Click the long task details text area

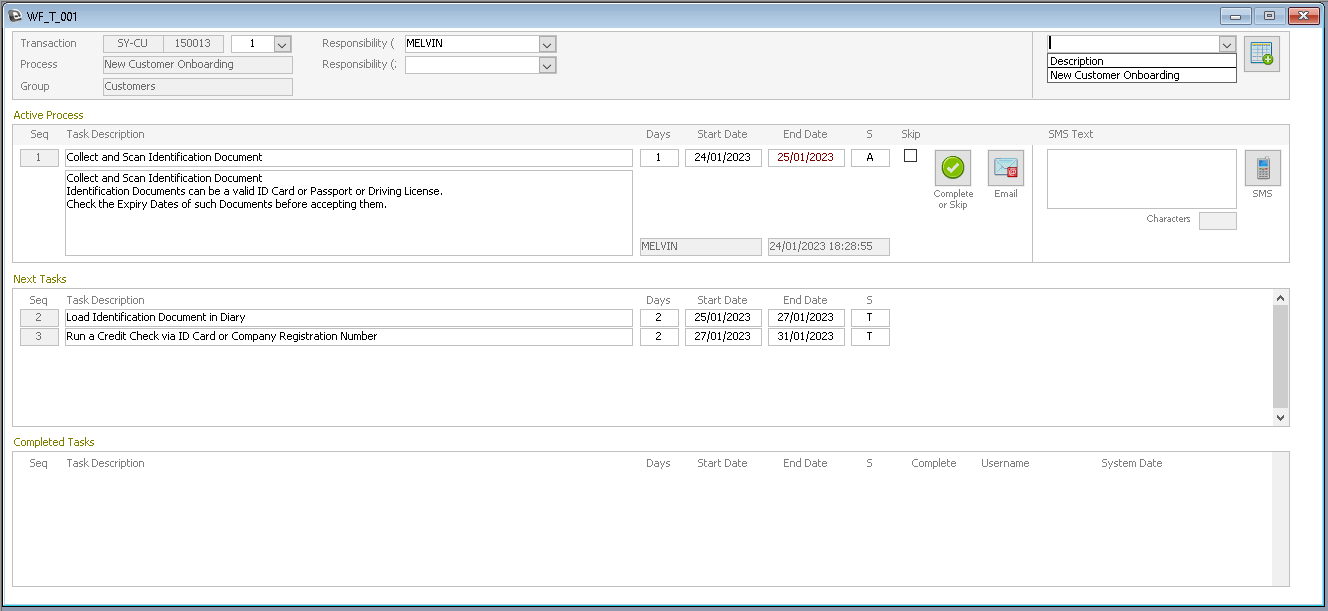(x=349, y=213)
